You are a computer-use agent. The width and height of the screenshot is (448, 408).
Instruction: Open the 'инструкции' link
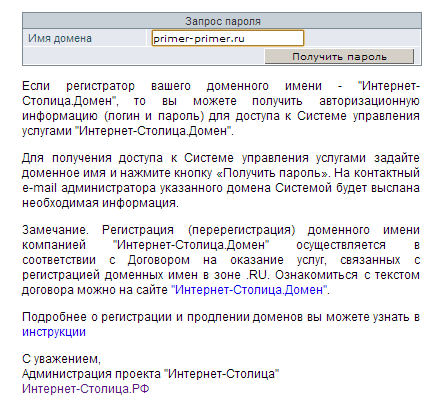[54, 332]
